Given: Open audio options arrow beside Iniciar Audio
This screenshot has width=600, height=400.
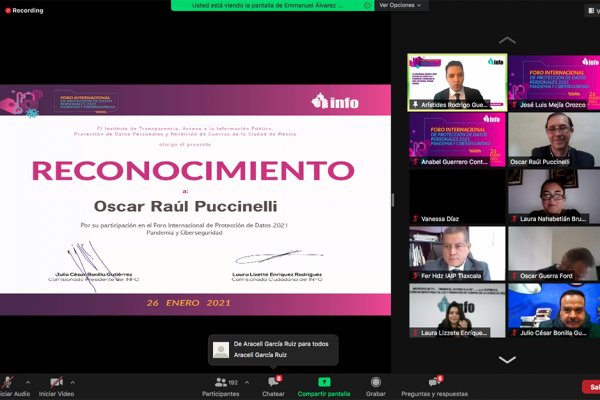Looking at the screenshot, I should tap(28, 382).
